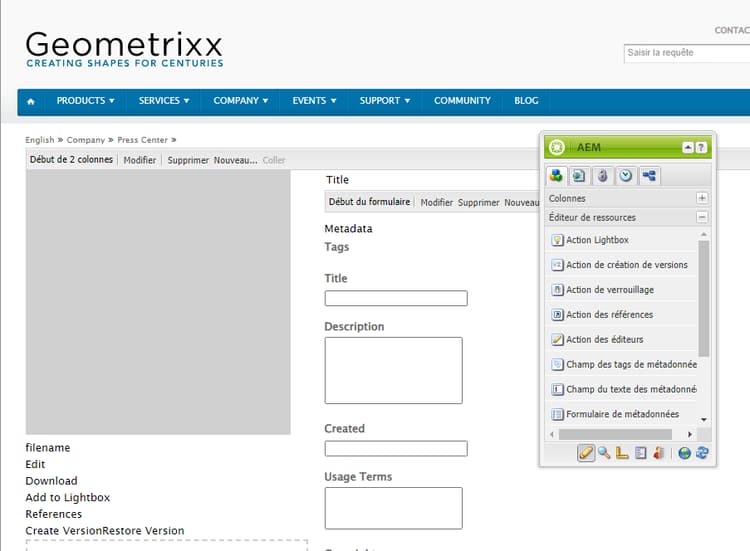The image size is (750, 551).
Task: Follow the Company breadcrumb link
Action: click(86, 140)
